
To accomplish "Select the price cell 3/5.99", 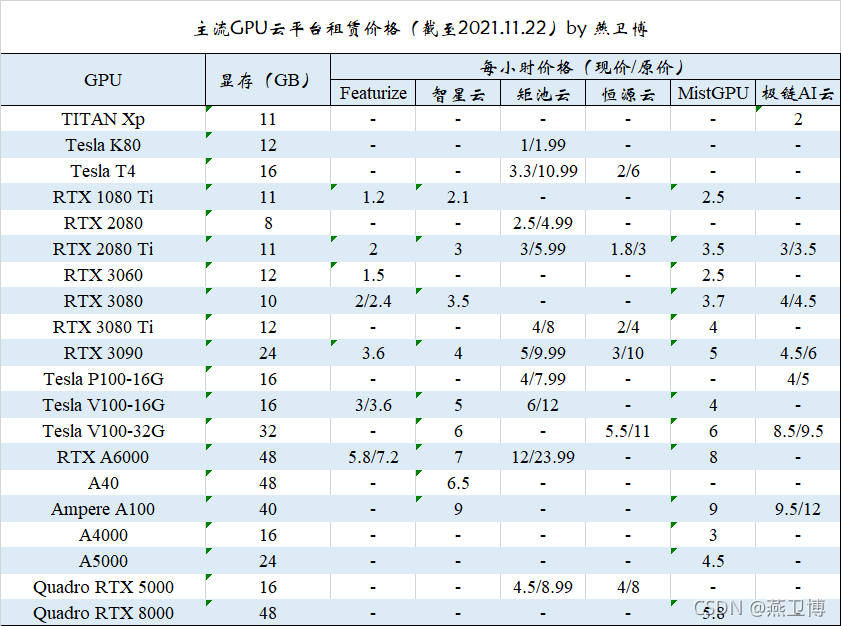I will 543,249.
